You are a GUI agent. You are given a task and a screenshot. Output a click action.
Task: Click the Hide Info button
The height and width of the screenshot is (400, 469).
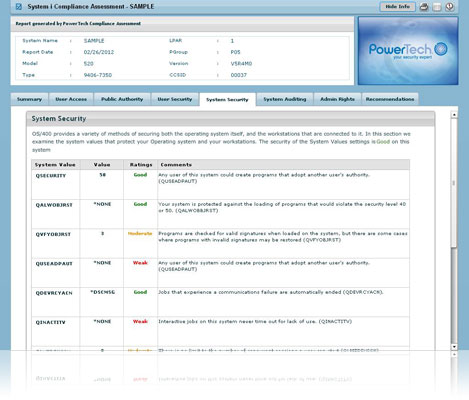(x=397, y=7)
